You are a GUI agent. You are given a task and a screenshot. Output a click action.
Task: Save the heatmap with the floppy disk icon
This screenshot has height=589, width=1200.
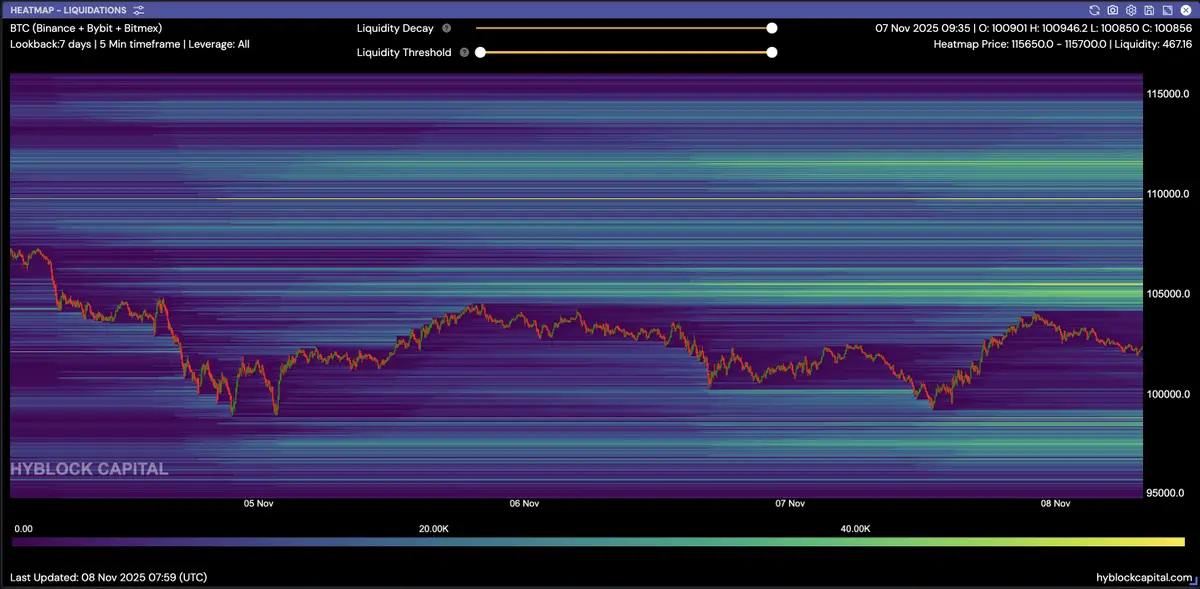[1149, 10]
